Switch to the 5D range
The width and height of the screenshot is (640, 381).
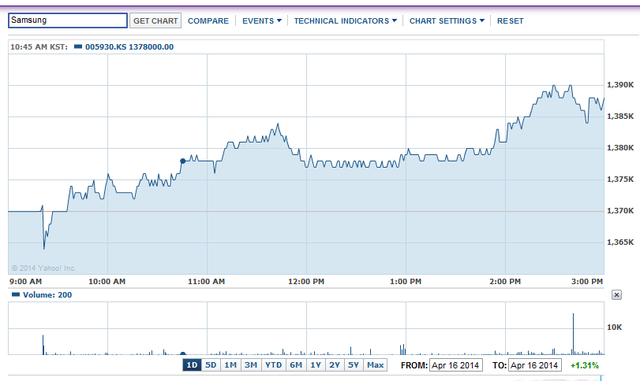pyautogui.click(x=211, y=365)
